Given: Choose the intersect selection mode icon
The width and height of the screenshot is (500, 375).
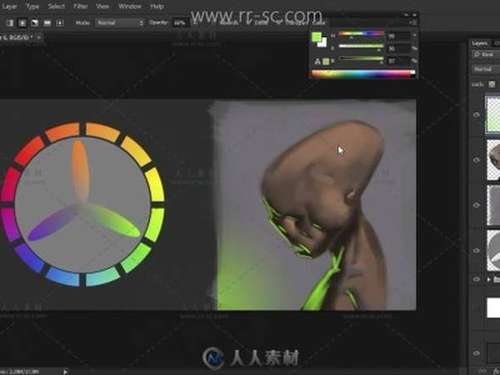Looking at the screenshot, I should (47, 23).
